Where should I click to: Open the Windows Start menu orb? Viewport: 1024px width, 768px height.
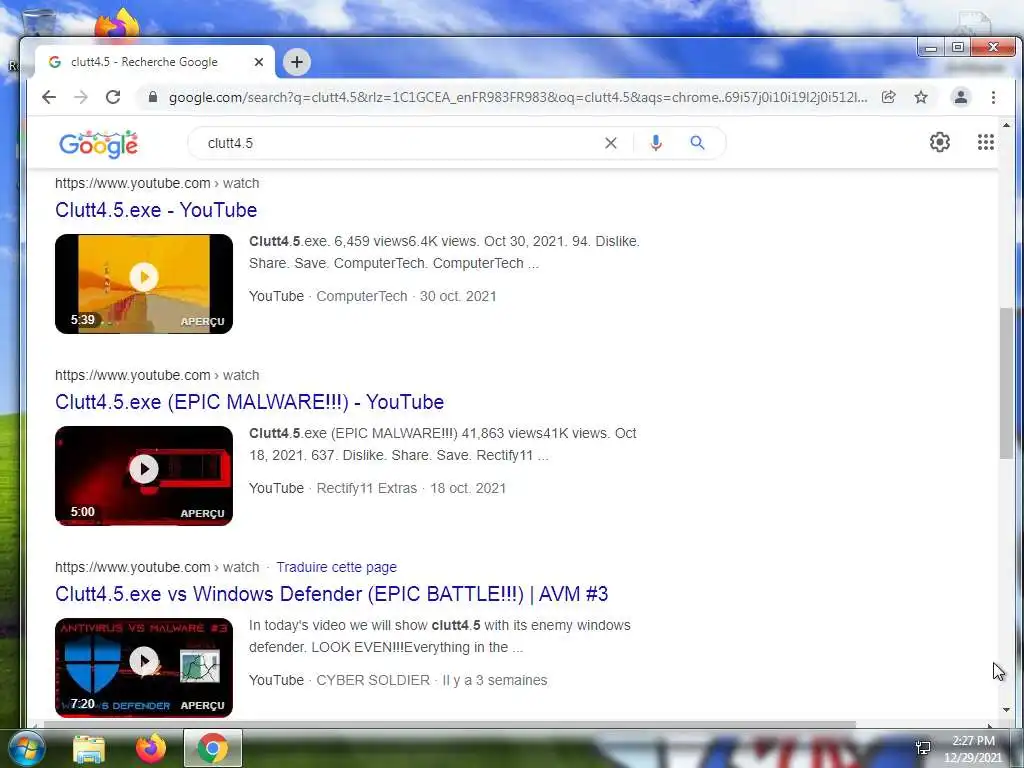click(25, 748)
